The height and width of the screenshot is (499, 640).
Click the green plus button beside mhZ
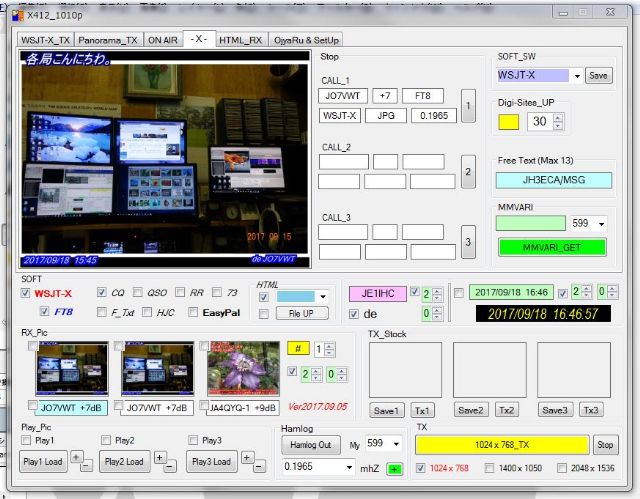(x=395, y=468)
